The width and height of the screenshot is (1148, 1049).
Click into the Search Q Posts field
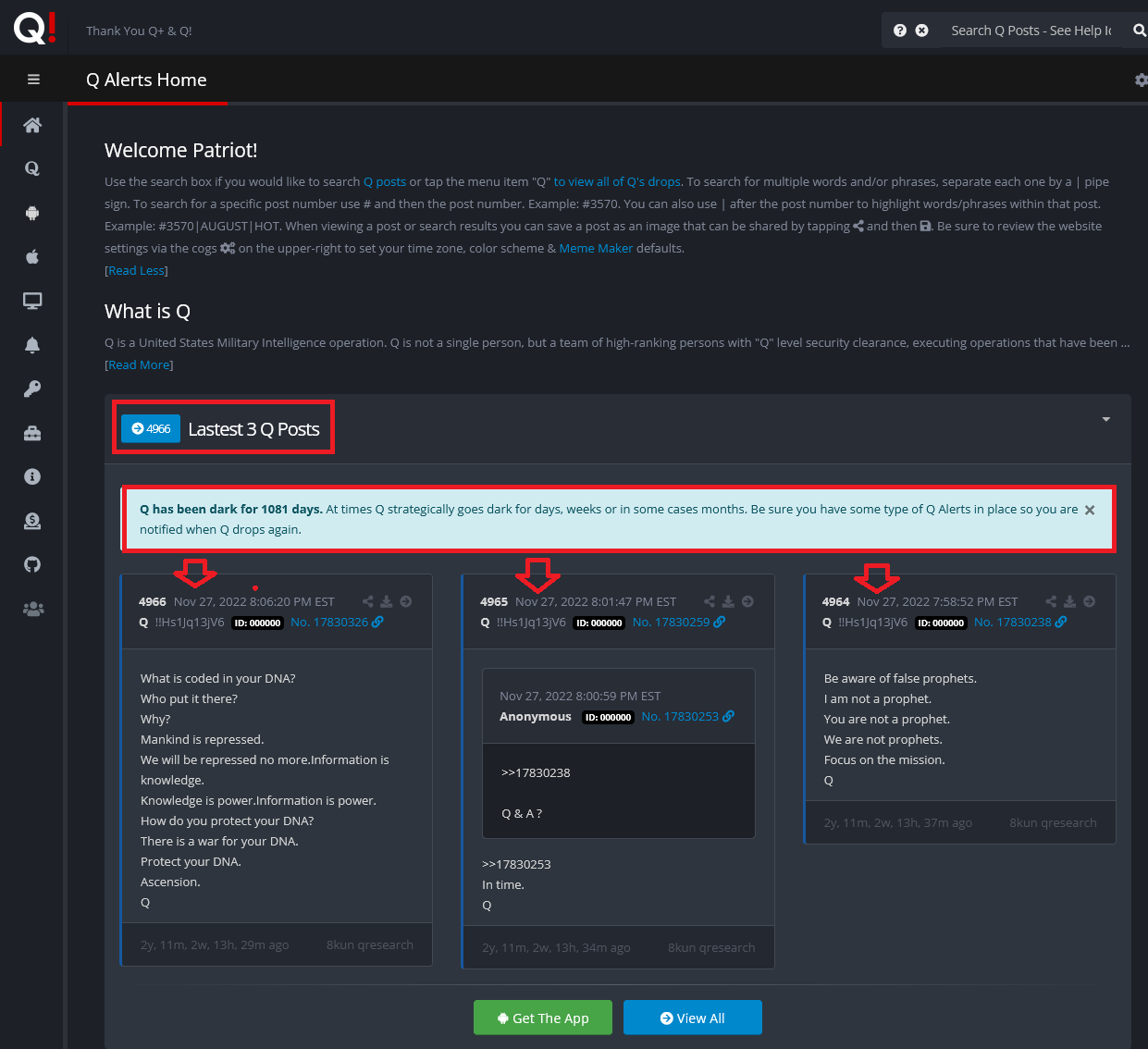point(1030,31)
